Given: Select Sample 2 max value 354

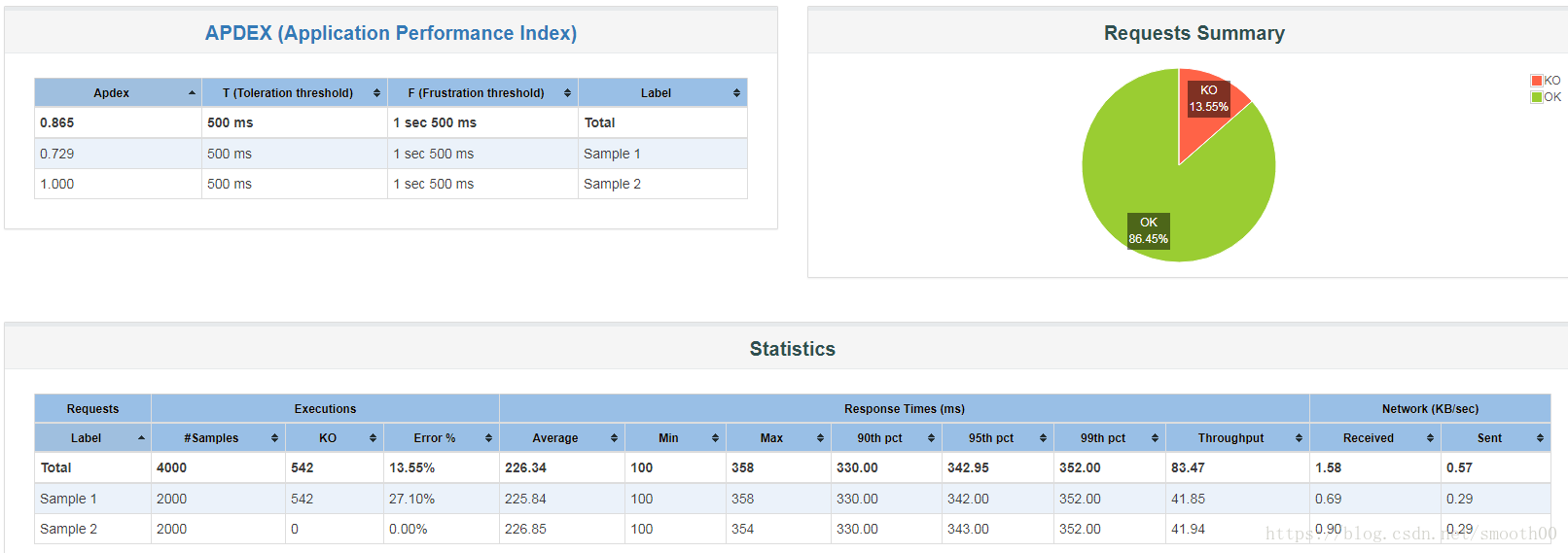Looking at the screenshot, I should pyautogui.click(x=743, y=529).
